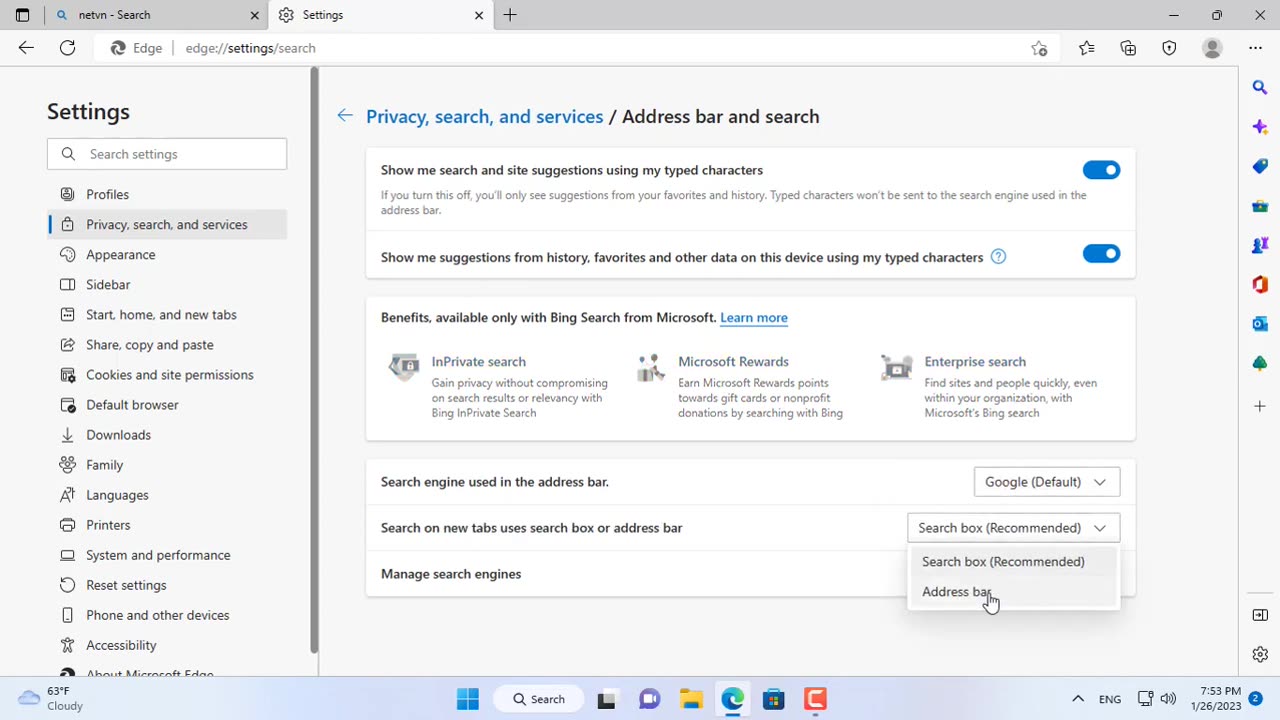Open the Microsoft 365 icon in sidebar
The image size is (1280, 720).
pyautogui.click(x=1260, y=285)
